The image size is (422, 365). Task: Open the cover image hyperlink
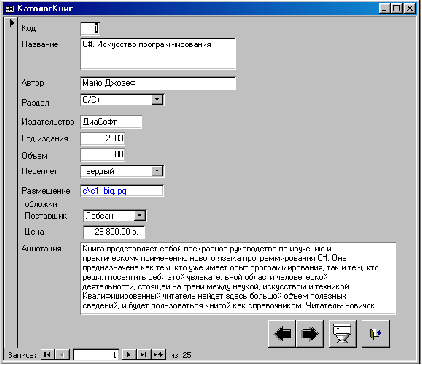104,191
